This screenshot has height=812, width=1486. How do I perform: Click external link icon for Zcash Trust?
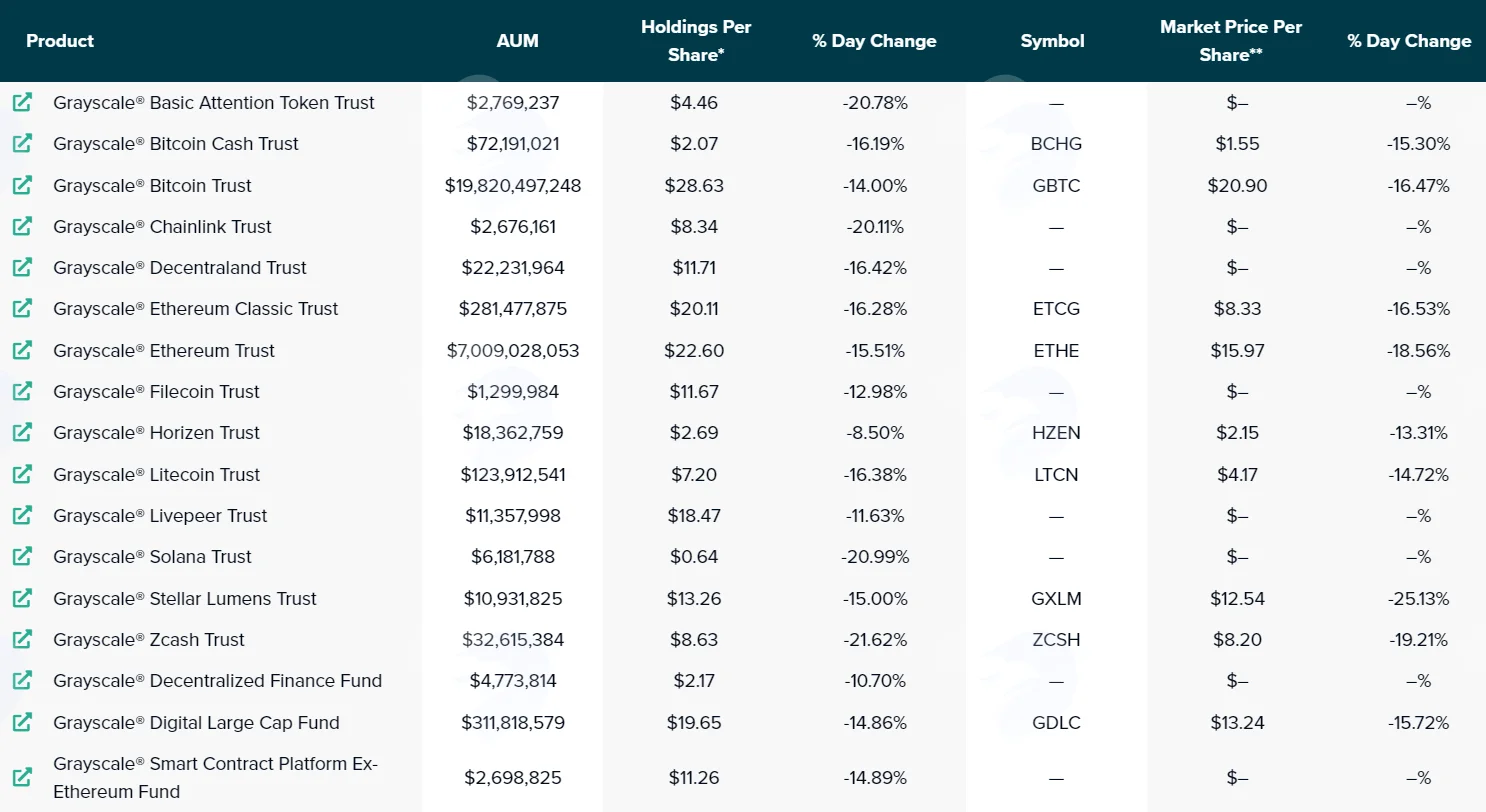tap(22, 639)
